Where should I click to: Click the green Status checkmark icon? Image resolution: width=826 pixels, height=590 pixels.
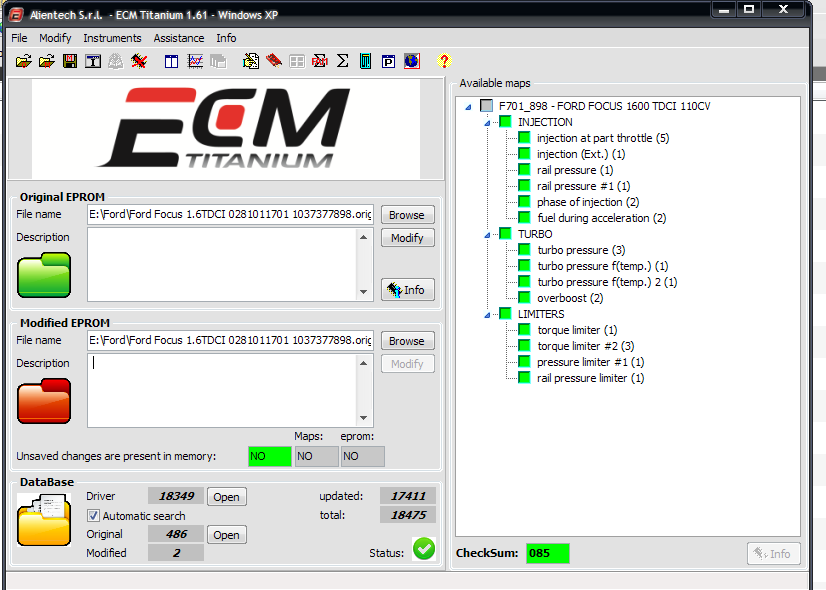point(424,549)
